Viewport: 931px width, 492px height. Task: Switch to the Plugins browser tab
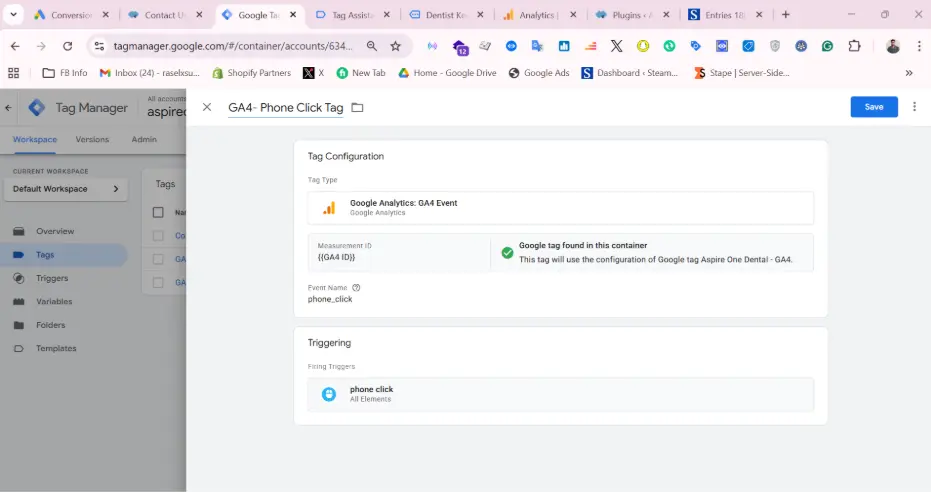click(632, 15)
